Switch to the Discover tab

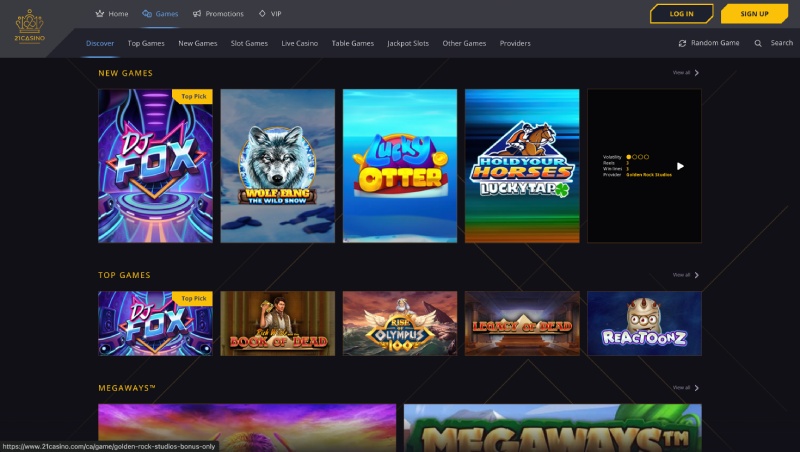100,43
